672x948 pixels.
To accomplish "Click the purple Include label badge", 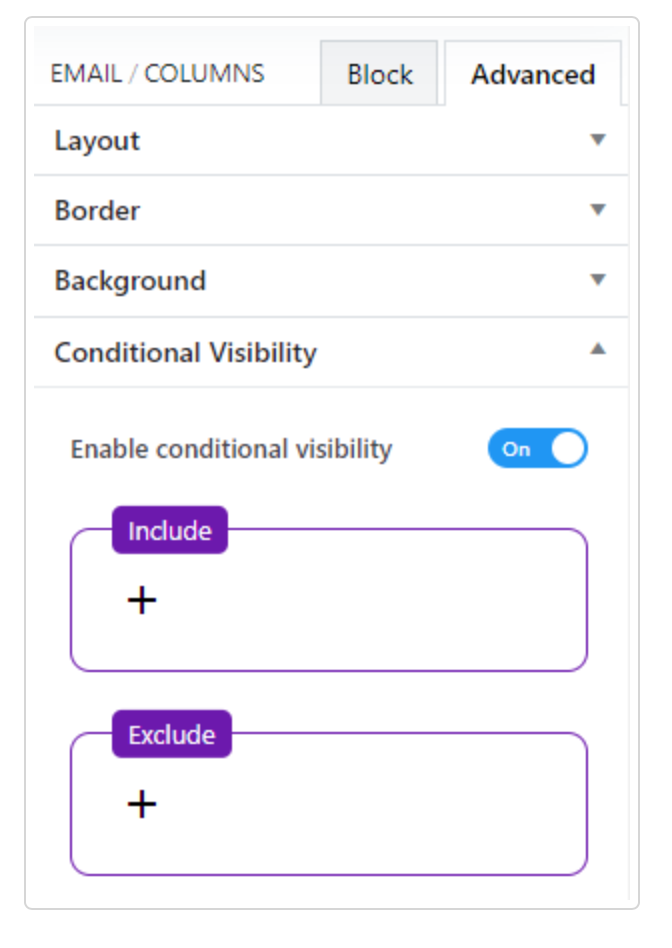I will pyautogui.click(x=170, y=531).
